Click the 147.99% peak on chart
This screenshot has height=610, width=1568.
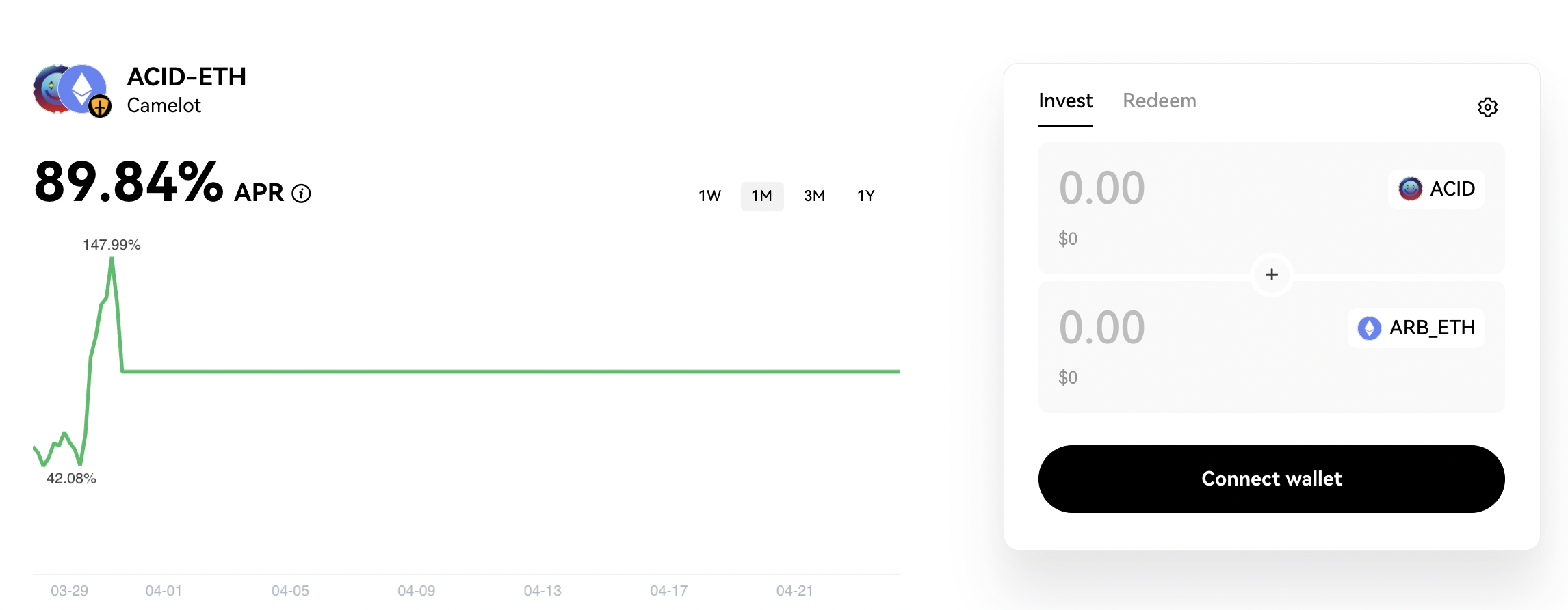(112, 260)
